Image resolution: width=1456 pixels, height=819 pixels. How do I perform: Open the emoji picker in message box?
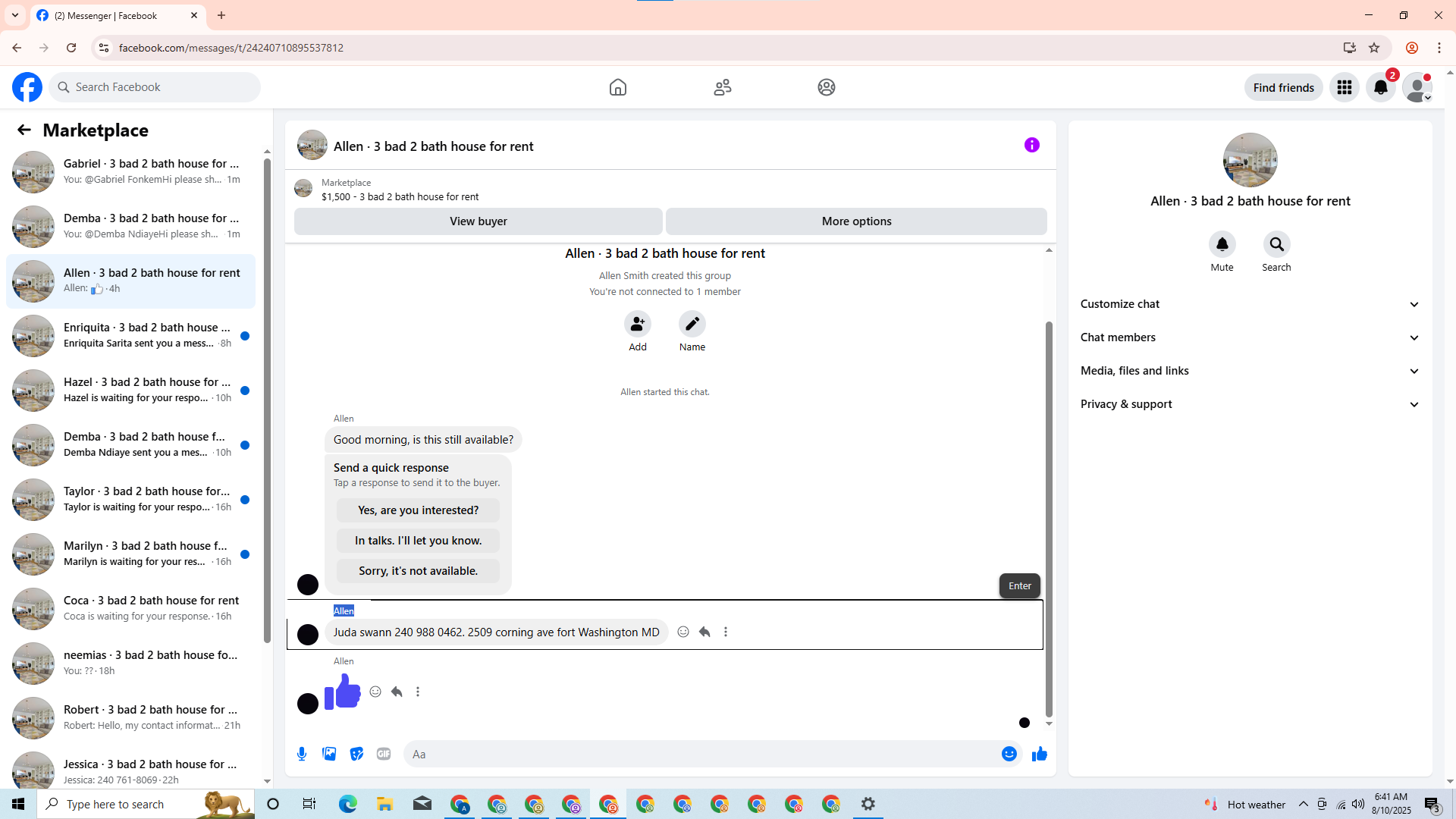pos(1009,754)
